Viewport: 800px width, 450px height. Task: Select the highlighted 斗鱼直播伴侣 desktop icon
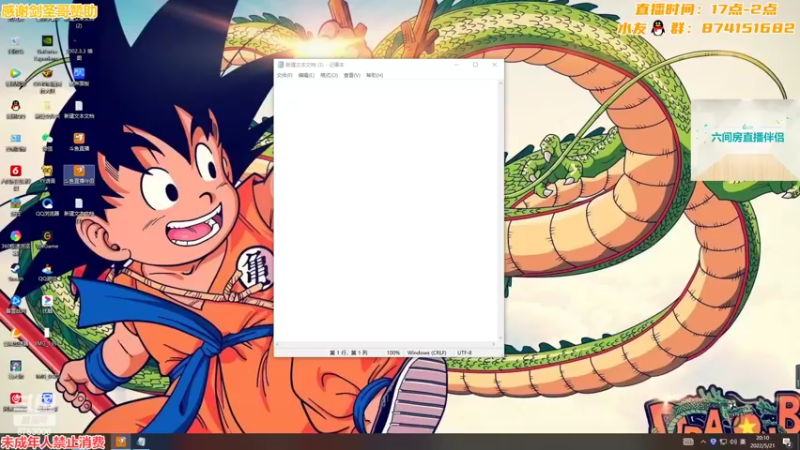pos(79,174)
